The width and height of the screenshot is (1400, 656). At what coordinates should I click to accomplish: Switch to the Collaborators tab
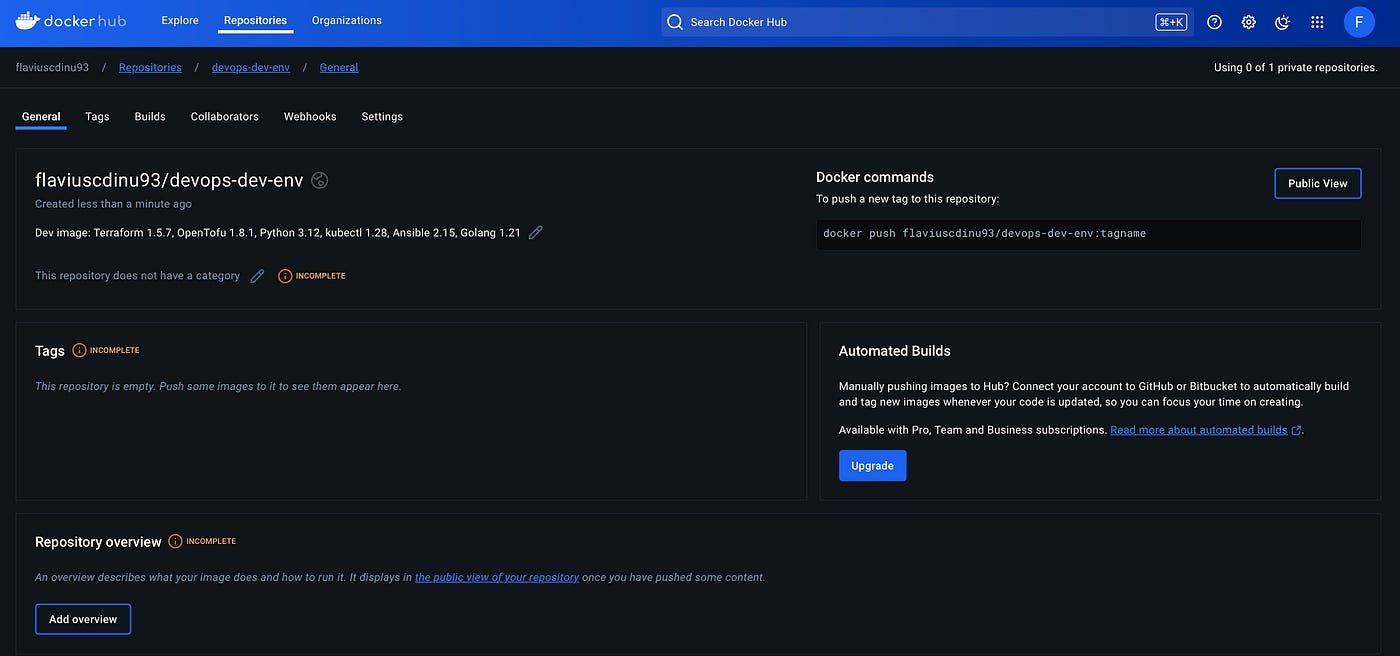225,117
